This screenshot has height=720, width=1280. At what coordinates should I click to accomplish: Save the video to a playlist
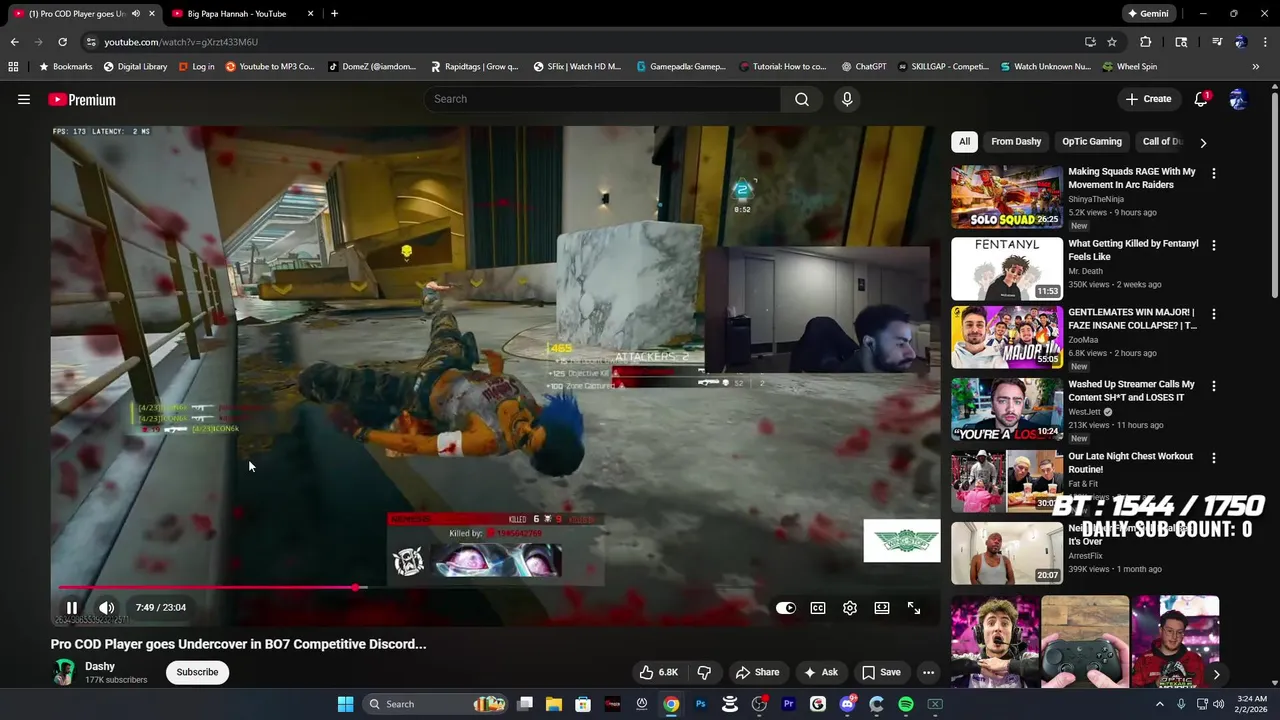tap(881, 672)
